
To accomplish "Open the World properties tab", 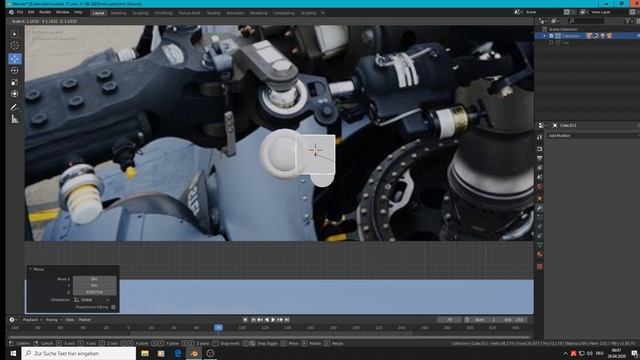I will click(540, 187).
